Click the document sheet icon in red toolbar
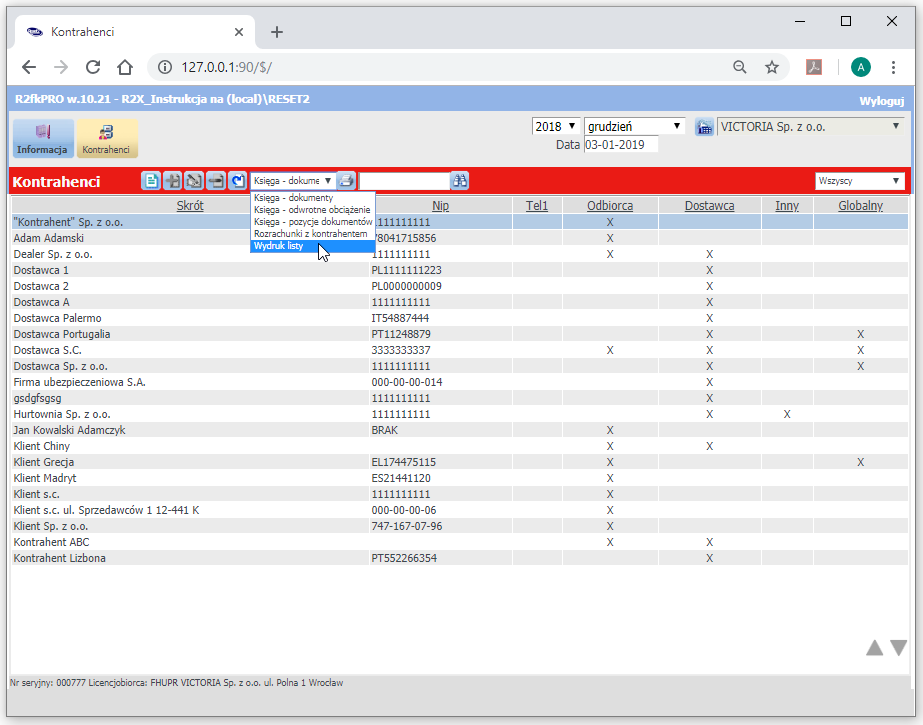 (x=151, y=181)
